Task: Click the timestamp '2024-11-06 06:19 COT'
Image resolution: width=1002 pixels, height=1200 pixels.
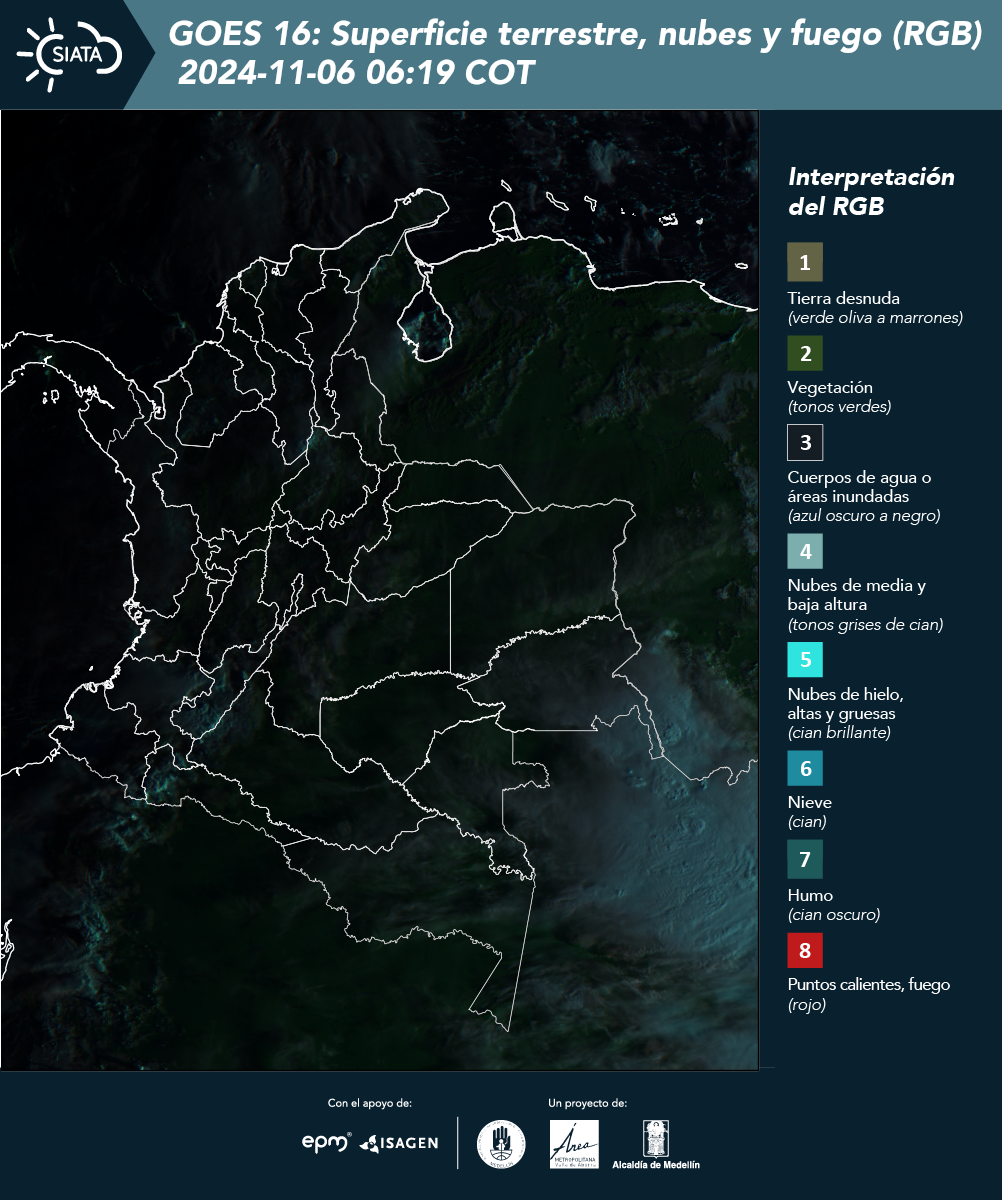Action: pyautogui.click(x=356, y=74)
